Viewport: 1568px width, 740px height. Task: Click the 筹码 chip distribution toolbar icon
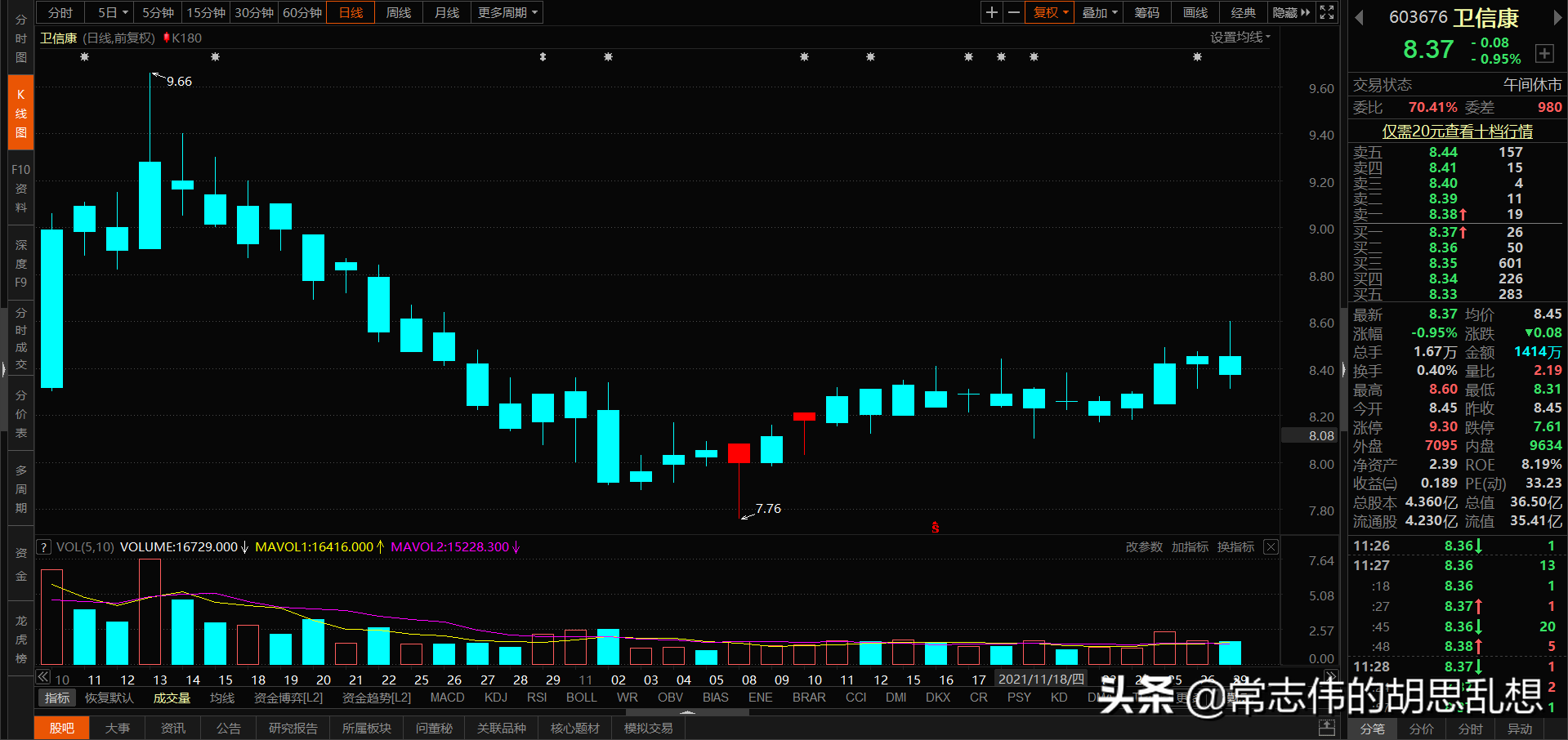pos(1146,12)
